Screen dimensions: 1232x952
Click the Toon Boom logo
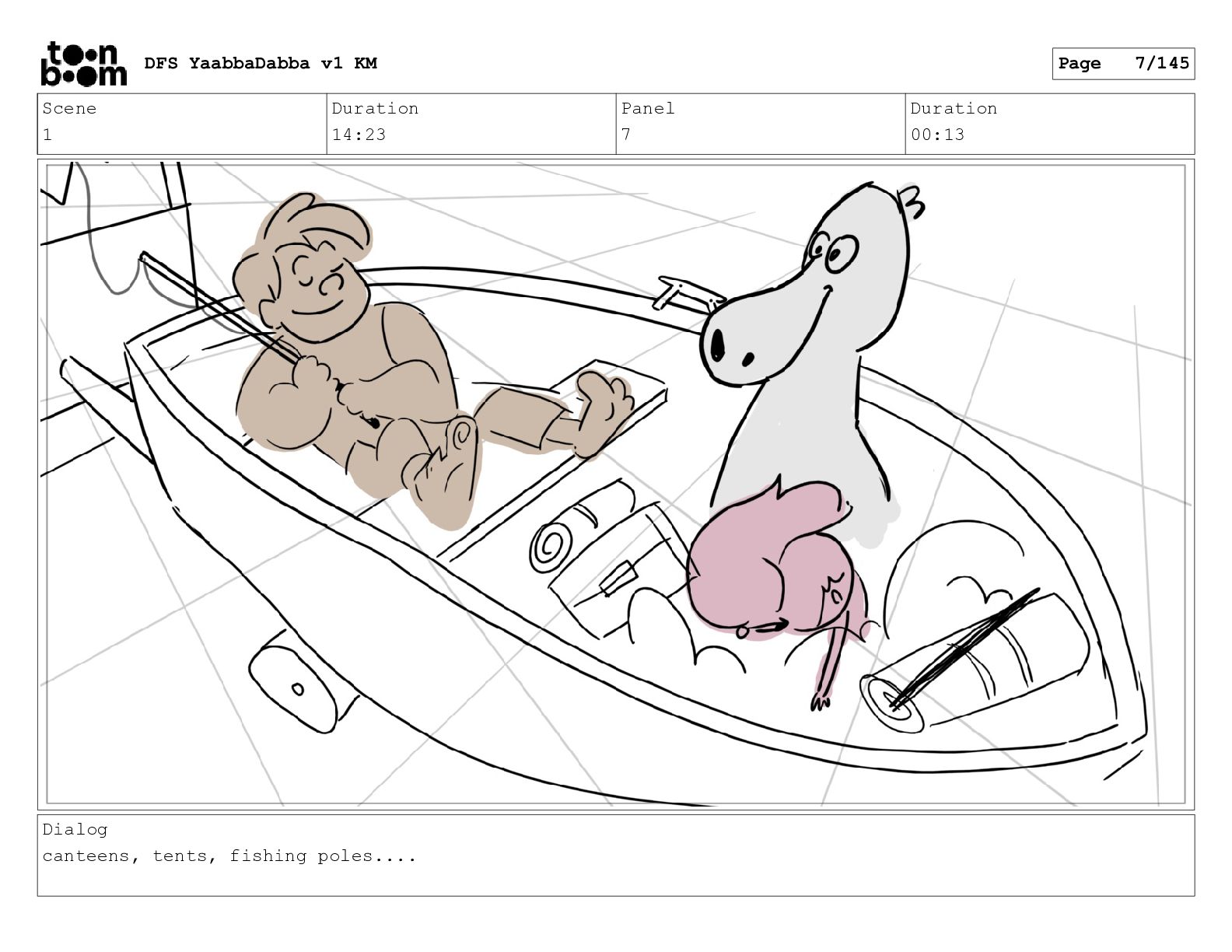click(x=83, y=63)
